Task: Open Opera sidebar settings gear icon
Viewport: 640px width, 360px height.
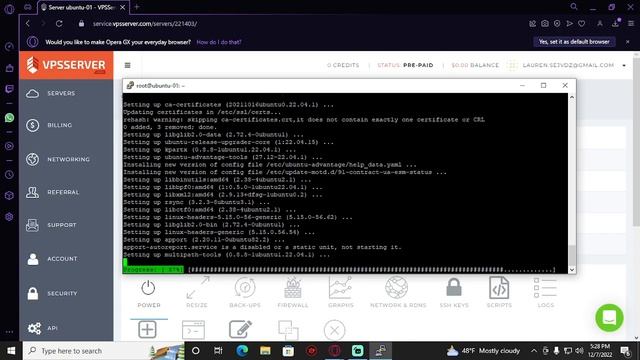Action: click(x=9, y=216)
